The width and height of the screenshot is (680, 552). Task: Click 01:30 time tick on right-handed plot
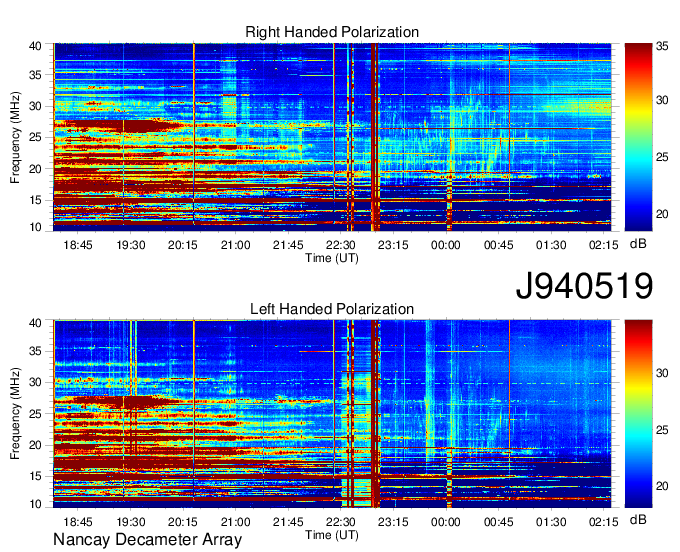tap(551, 245)
